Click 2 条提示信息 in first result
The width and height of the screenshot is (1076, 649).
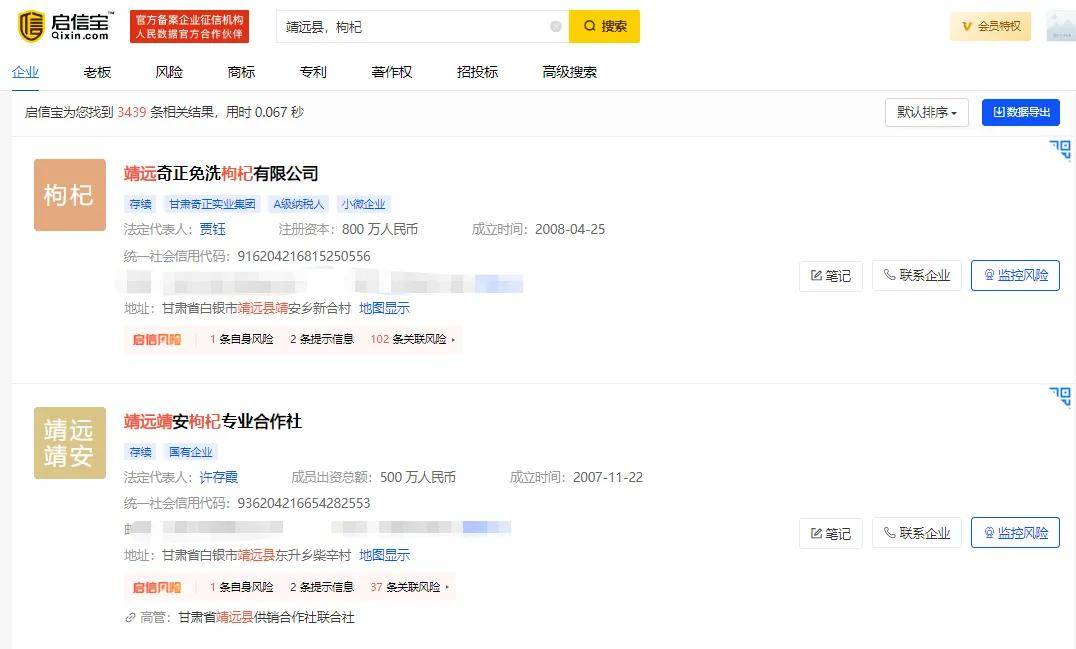click(322, 339)
